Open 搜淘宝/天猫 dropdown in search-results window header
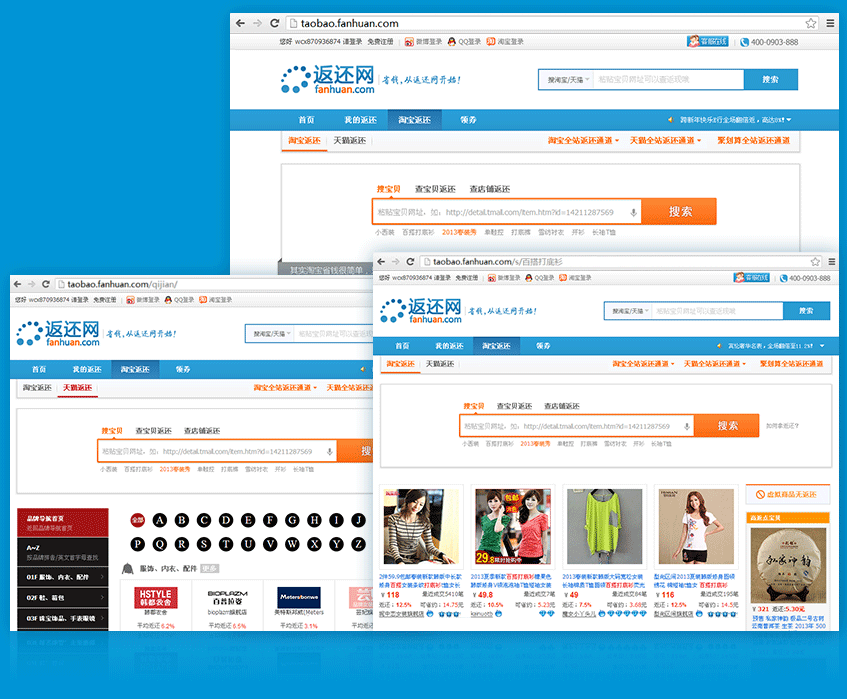 [x=628, y=311]
